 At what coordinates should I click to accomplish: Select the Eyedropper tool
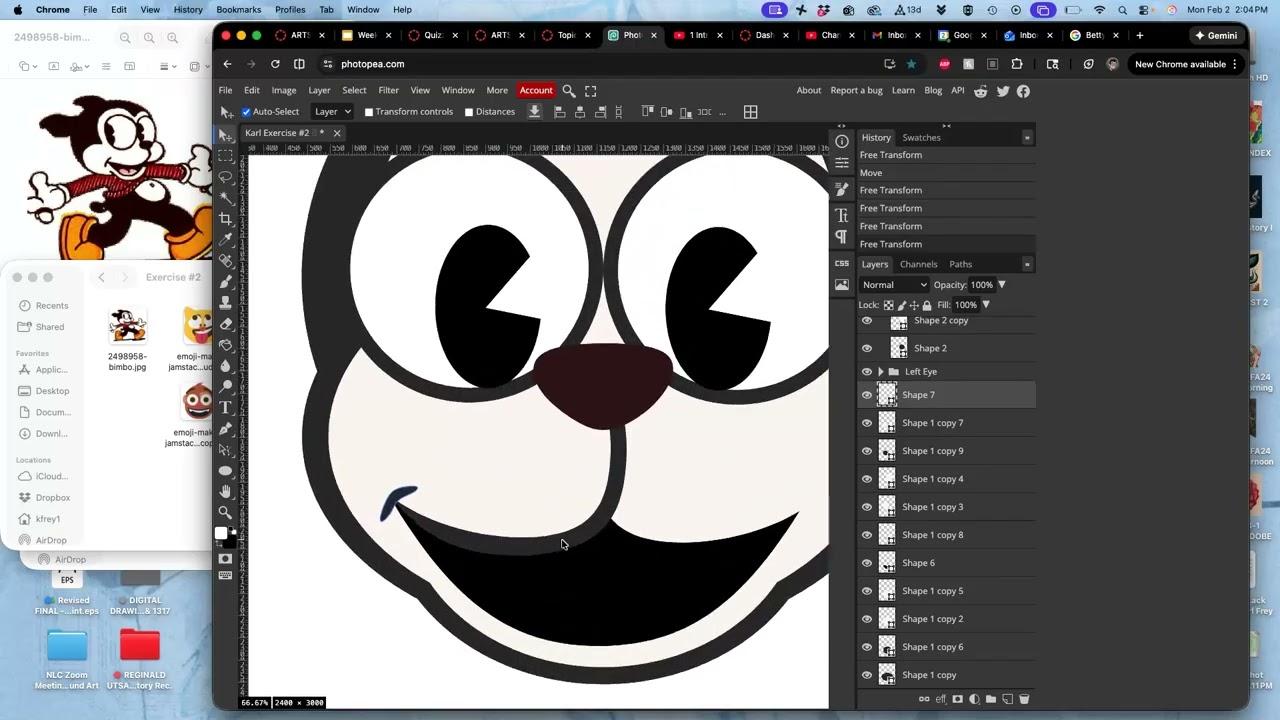(x=226, y=239)
